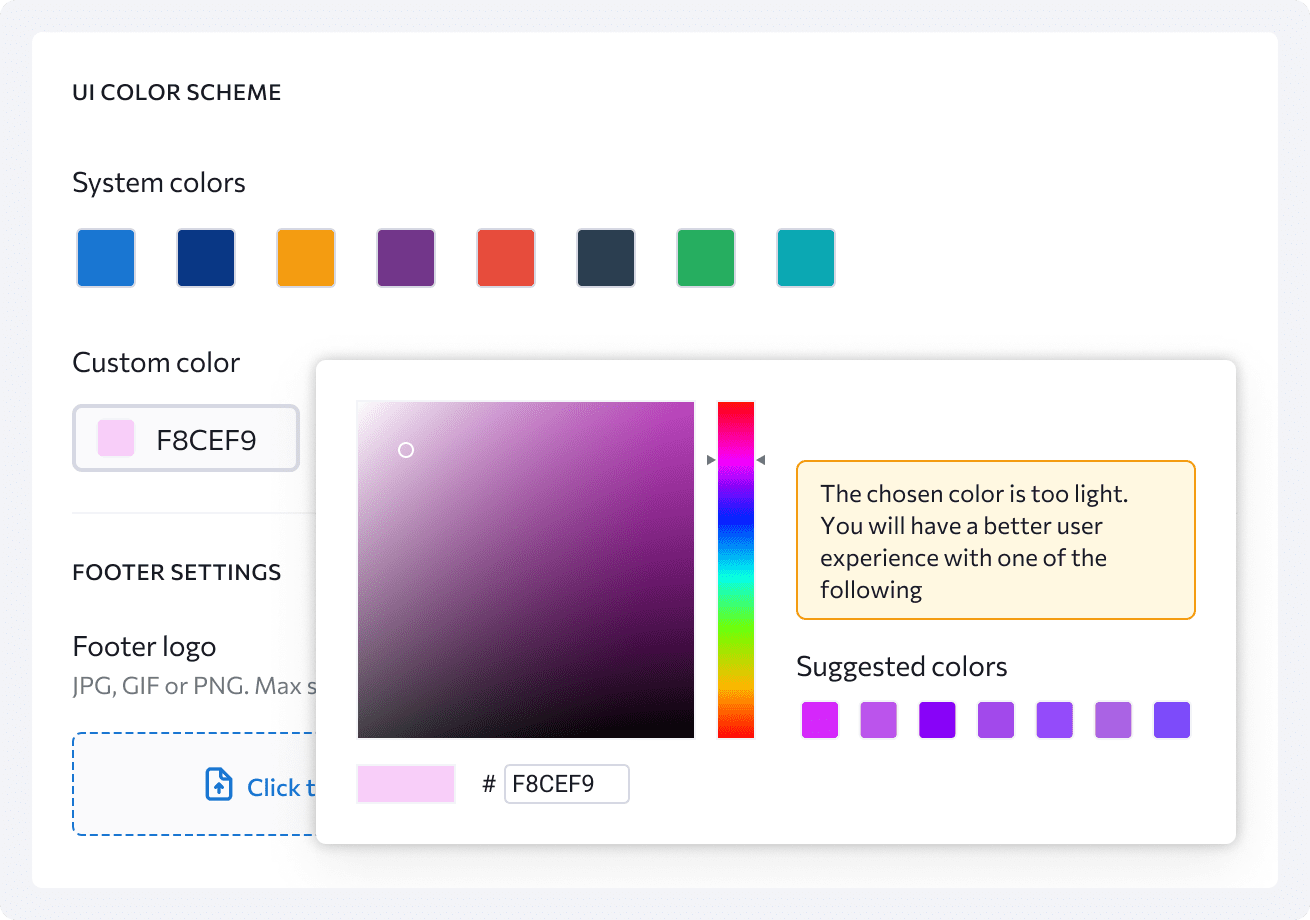Select the blue system color swatch
The image size is (1310, 920).
106,258
